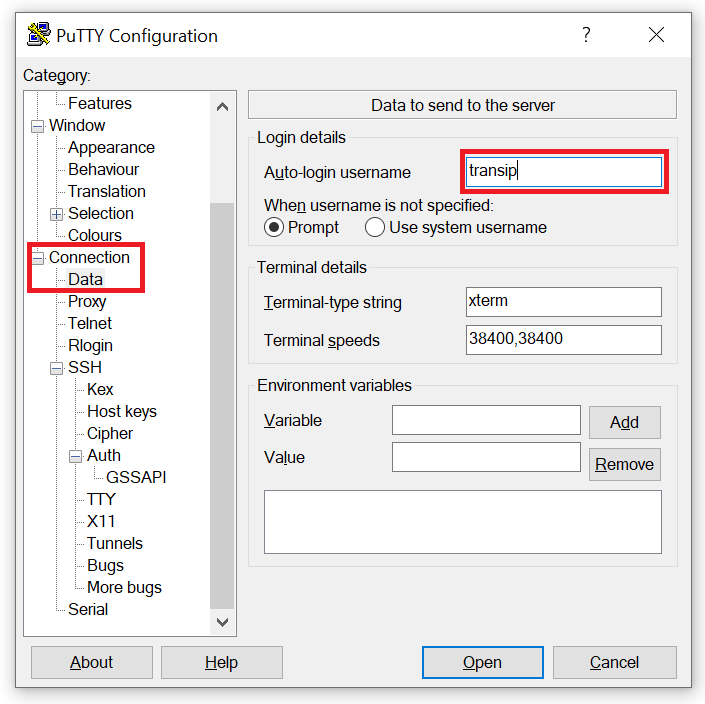Click the Terminal speeds field
The width and height of the screenshot is (705, 704).
(564, 340)
